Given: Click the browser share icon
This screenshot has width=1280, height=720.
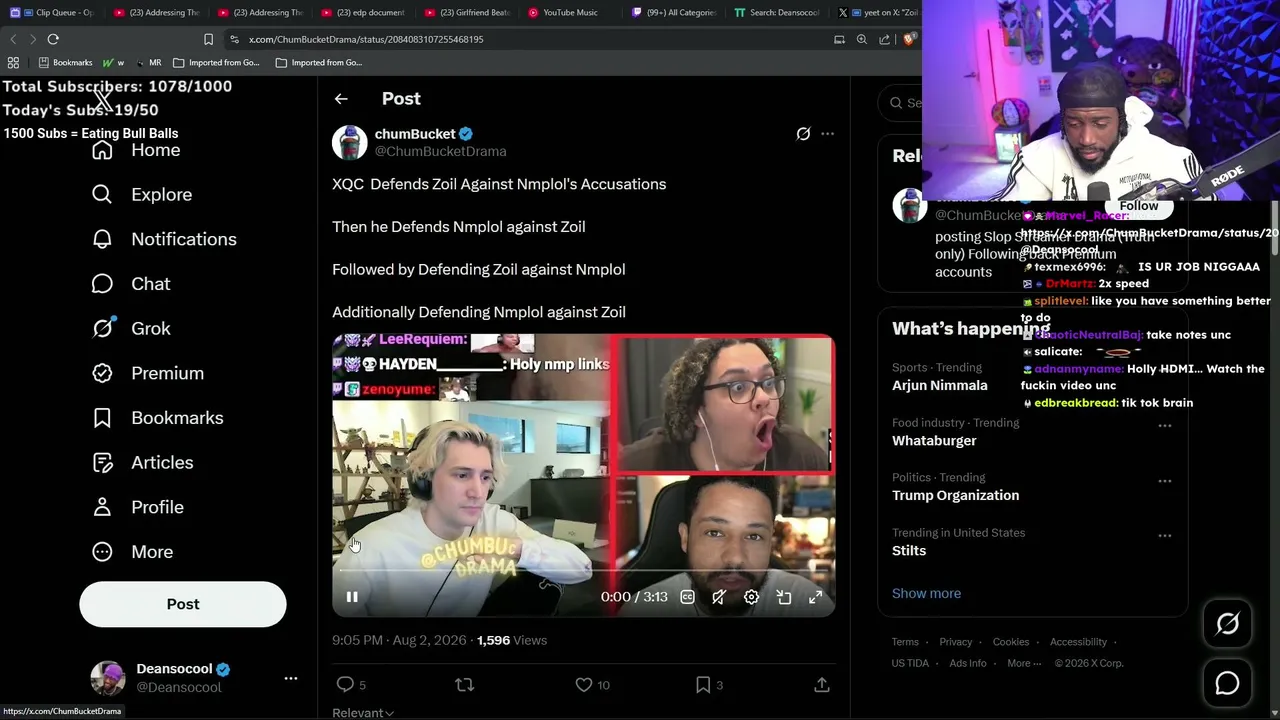Looking at the screenshot, I should coord(885,39).
